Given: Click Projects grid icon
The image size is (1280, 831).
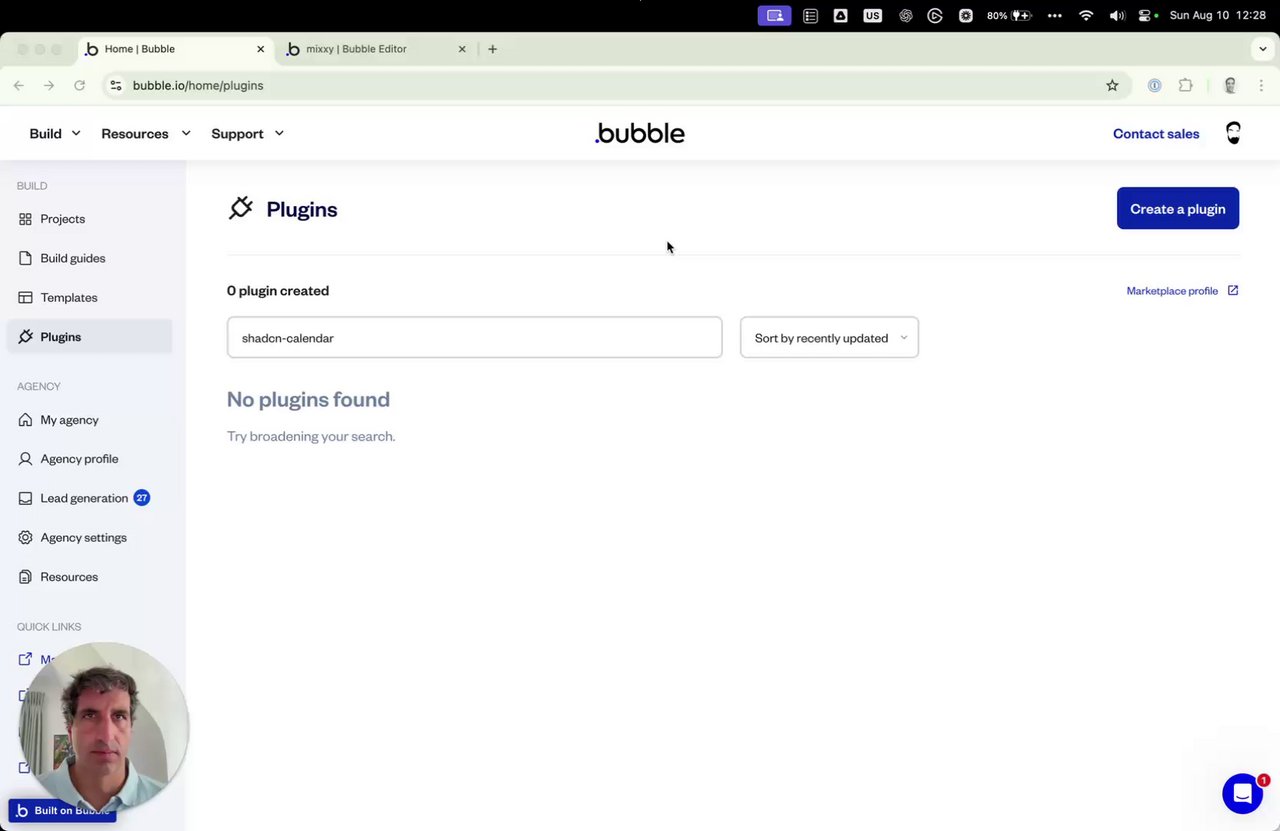Looking at the screenshot, I should click(x=25, y=219).
